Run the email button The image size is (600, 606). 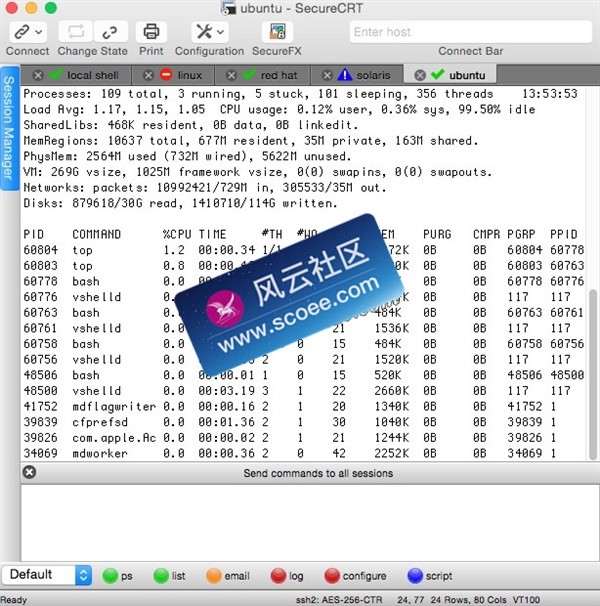228,576
